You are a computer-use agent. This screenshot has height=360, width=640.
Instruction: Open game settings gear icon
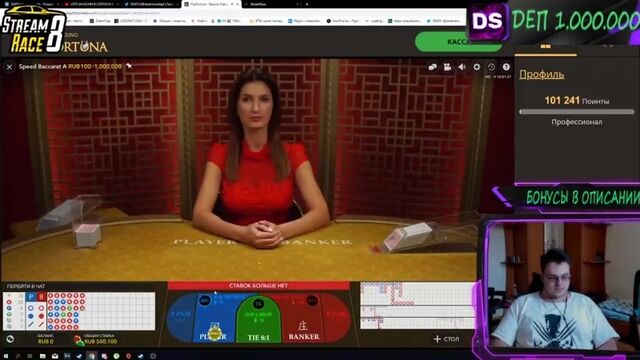477,67
